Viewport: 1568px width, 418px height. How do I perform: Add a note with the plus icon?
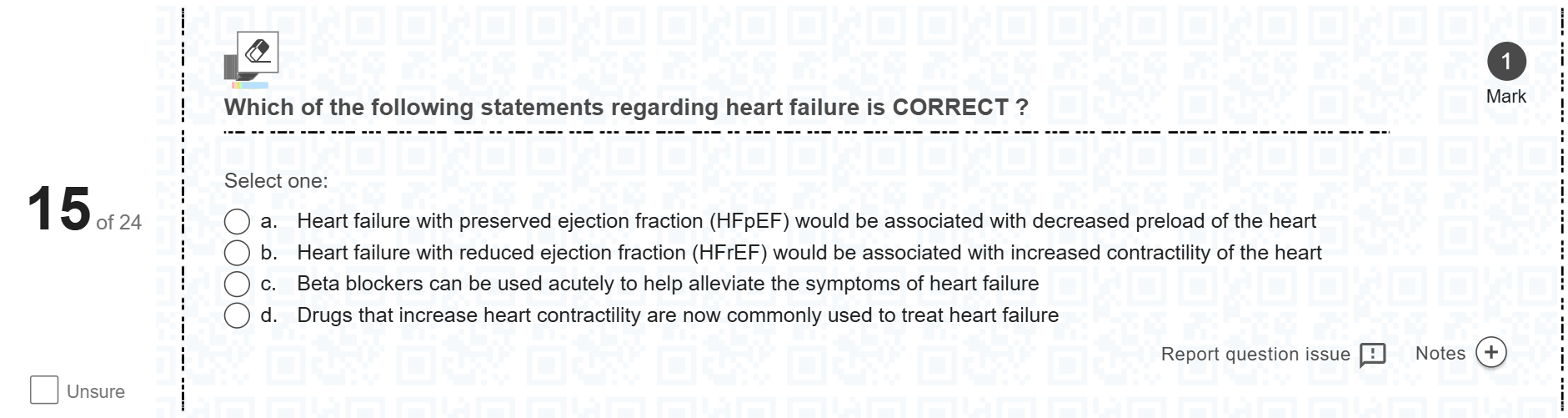click(x=1490, y=353)
